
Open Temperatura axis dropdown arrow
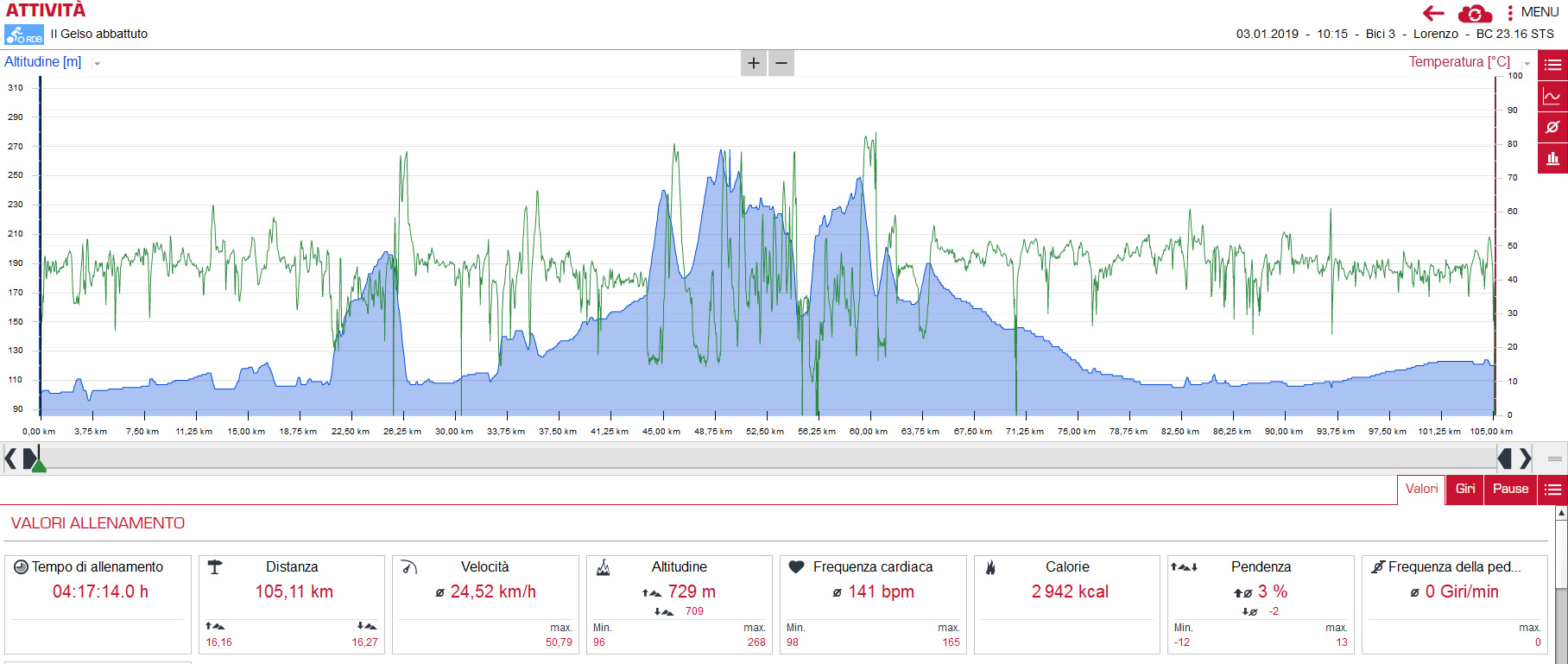click(1527, 63)
